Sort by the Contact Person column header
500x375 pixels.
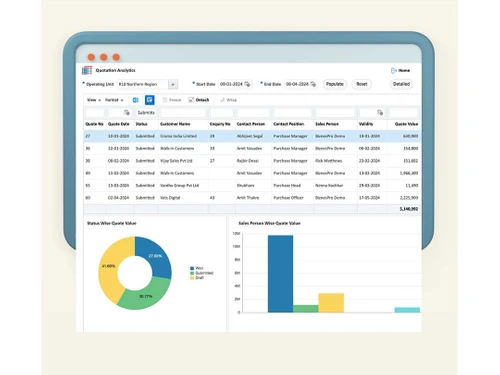251,124
